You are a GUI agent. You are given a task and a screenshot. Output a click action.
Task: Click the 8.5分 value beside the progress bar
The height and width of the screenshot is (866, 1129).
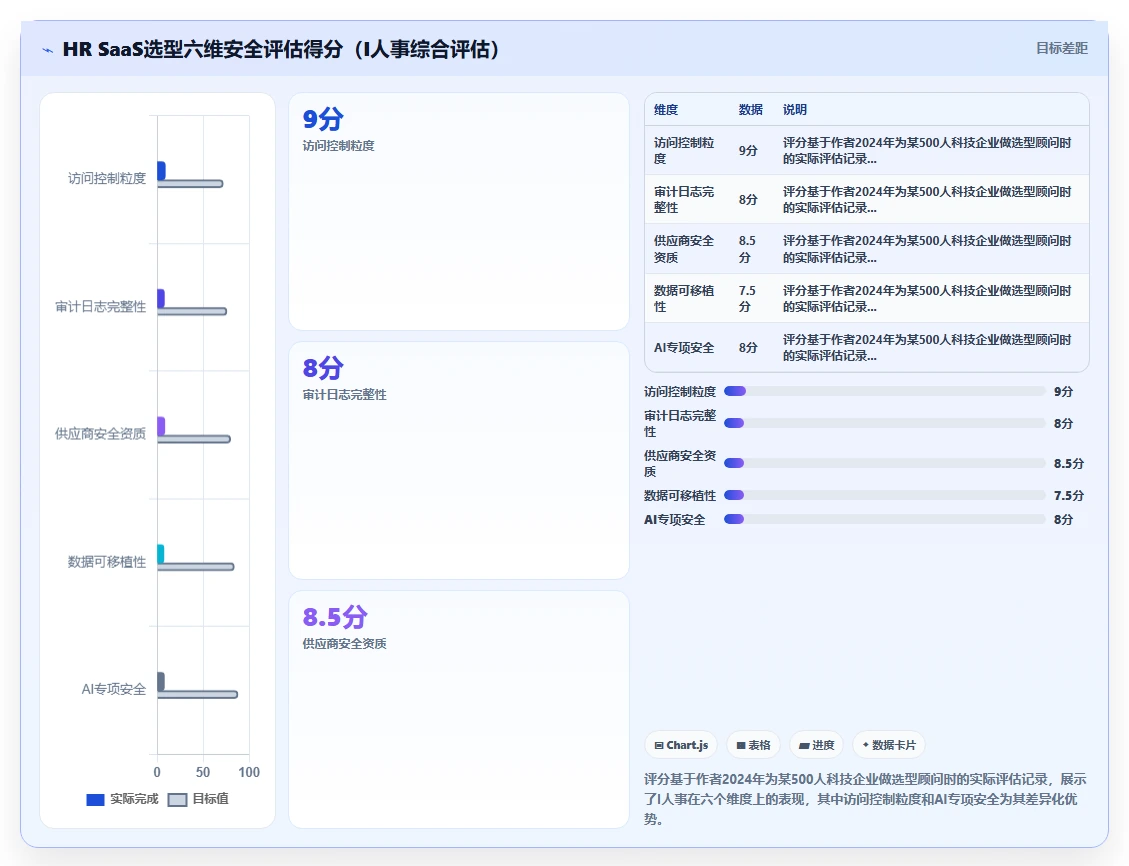(x=1069, y=464)
